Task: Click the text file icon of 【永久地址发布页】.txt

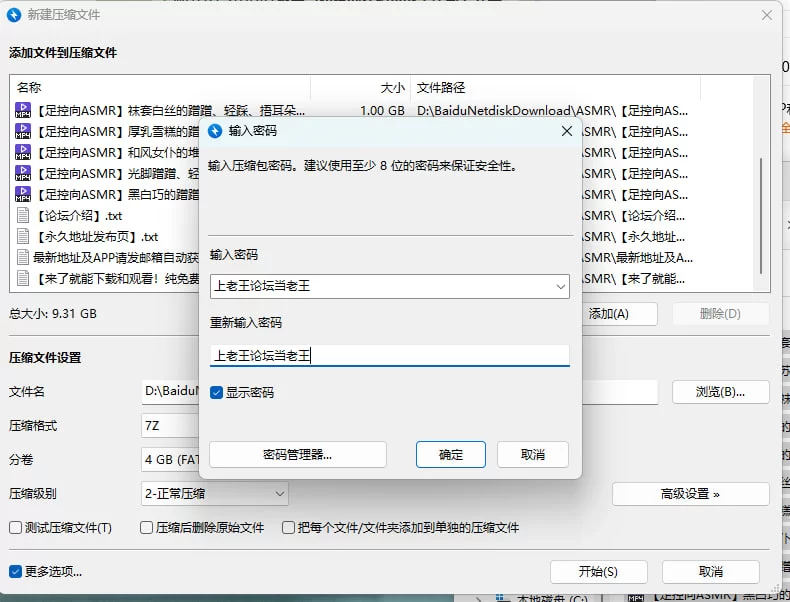Action: (x=23, y=237)
